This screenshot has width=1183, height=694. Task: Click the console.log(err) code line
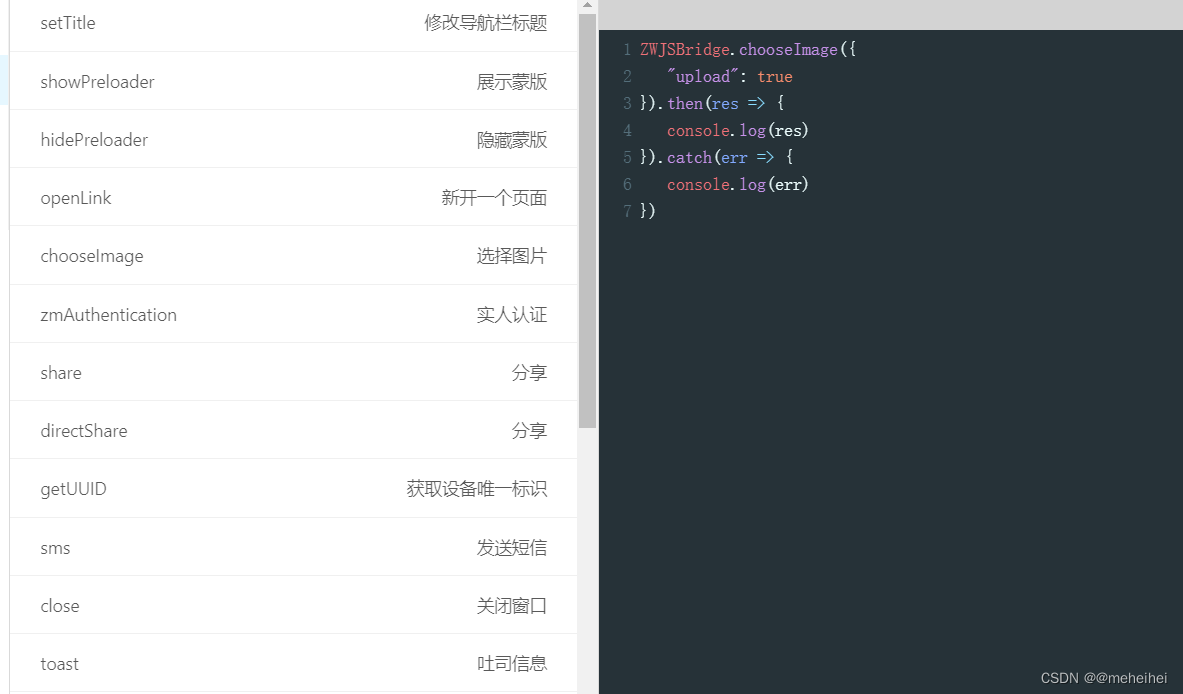click(737, 185)
